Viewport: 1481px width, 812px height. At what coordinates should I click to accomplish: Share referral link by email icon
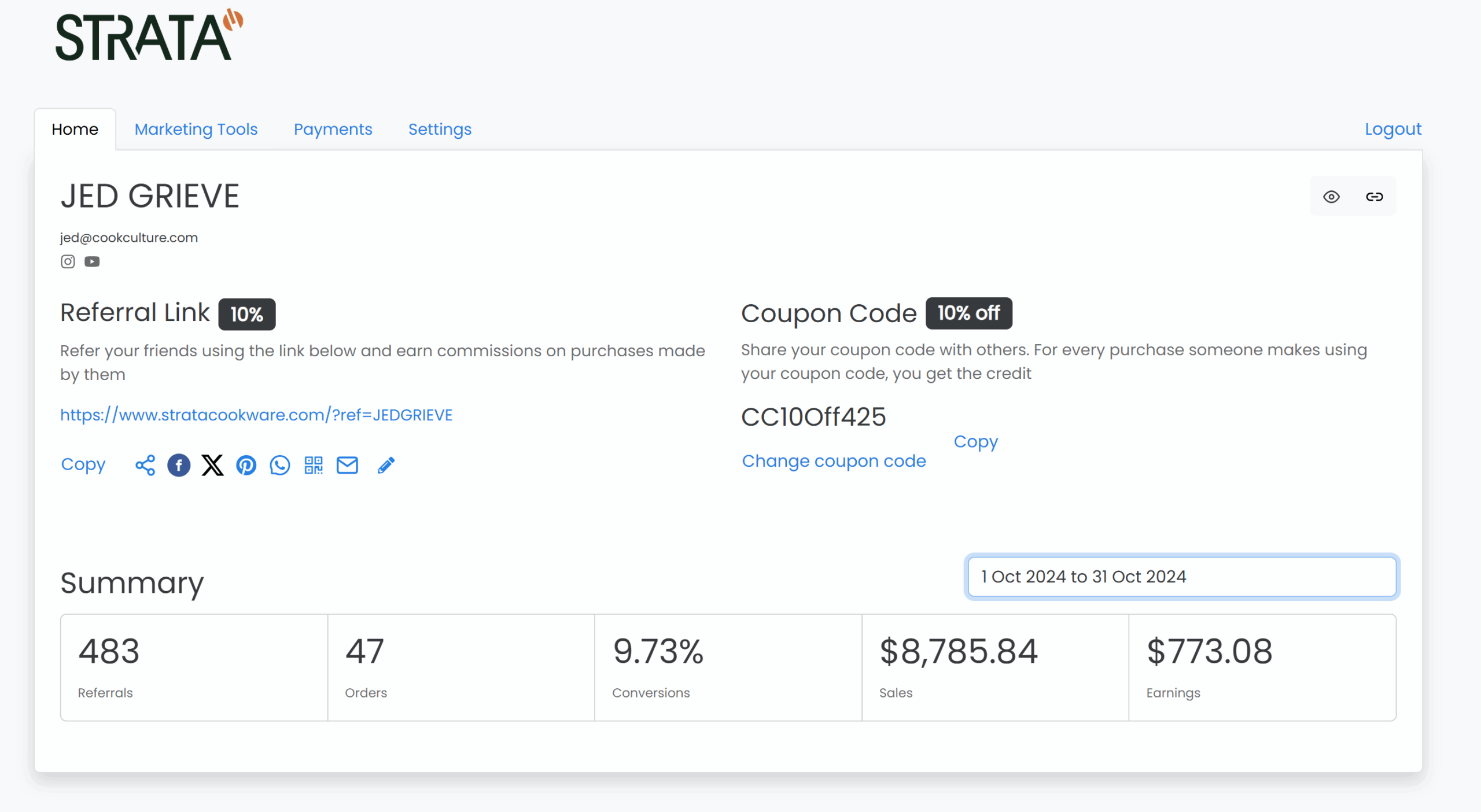click(347, 465)
